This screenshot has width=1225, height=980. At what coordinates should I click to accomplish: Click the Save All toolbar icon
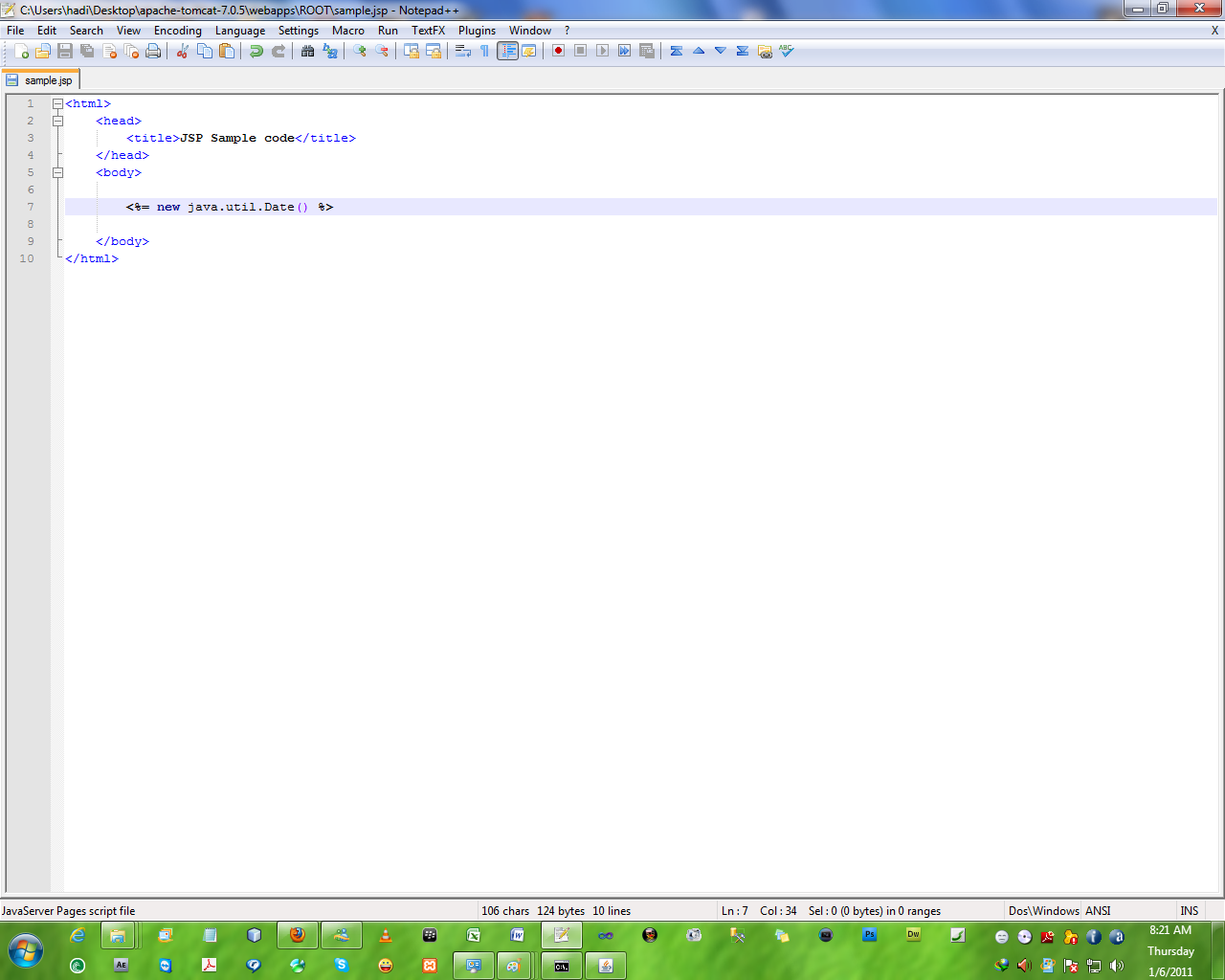pos(87,51)
